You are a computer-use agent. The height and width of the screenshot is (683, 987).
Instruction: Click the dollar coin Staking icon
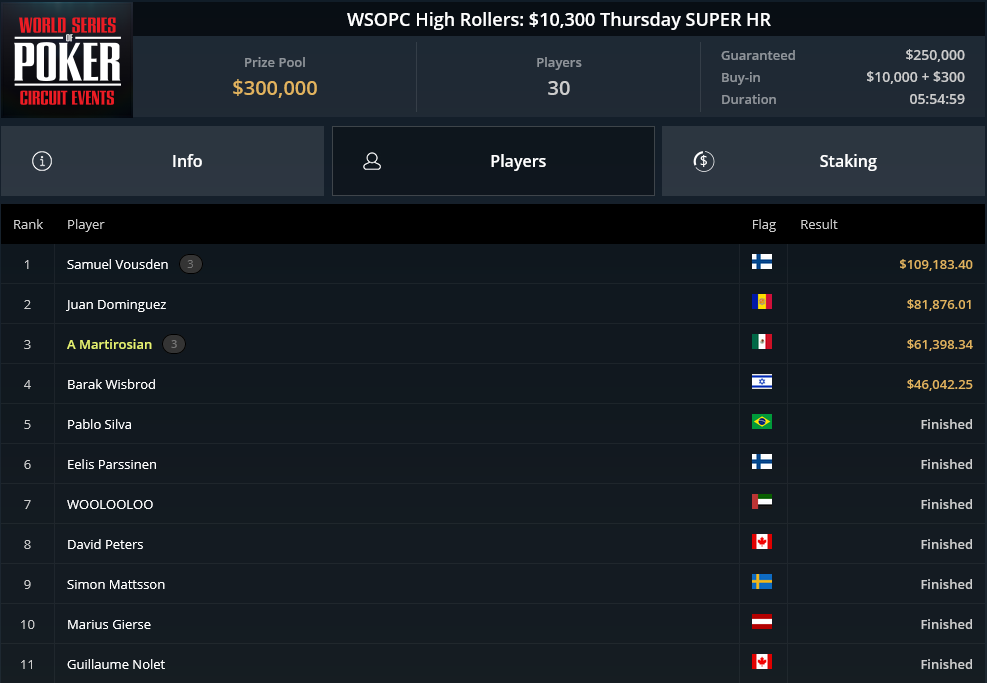click(704, 161)
